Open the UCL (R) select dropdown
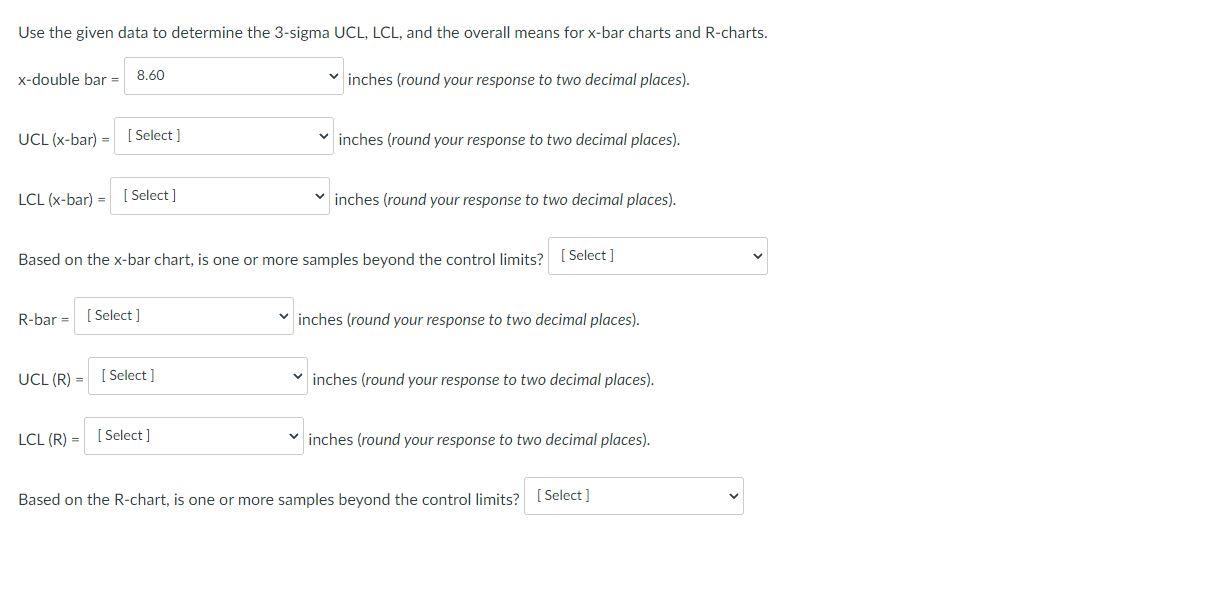Image resolution: width=1211 pixels, height=600 pixels. click(197, 376)
